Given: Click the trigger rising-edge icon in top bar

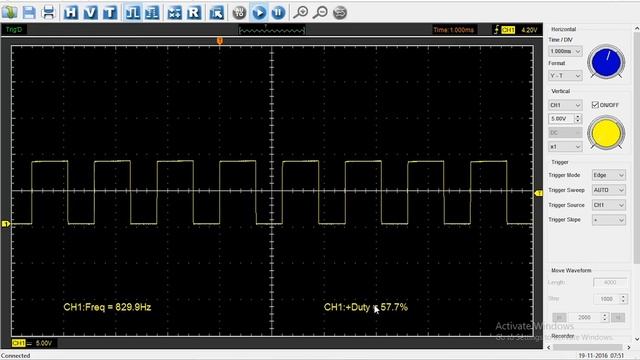Looking at the screenshot, I should click(496, 29).
